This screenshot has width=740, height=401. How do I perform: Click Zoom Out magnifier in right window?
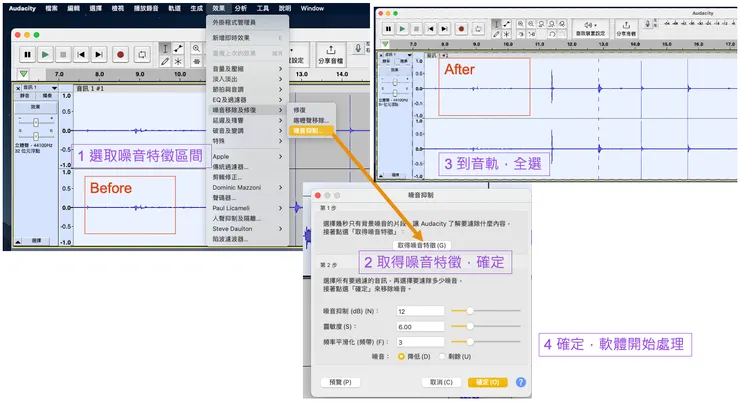tap(531, 24)
